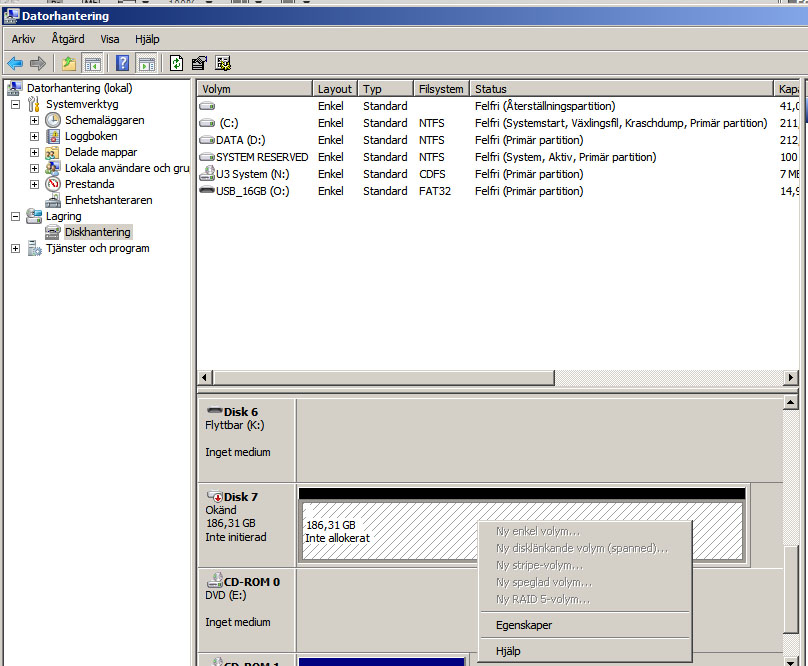
Task: Open the Properties toolbar icon
Action: [199, 63]
